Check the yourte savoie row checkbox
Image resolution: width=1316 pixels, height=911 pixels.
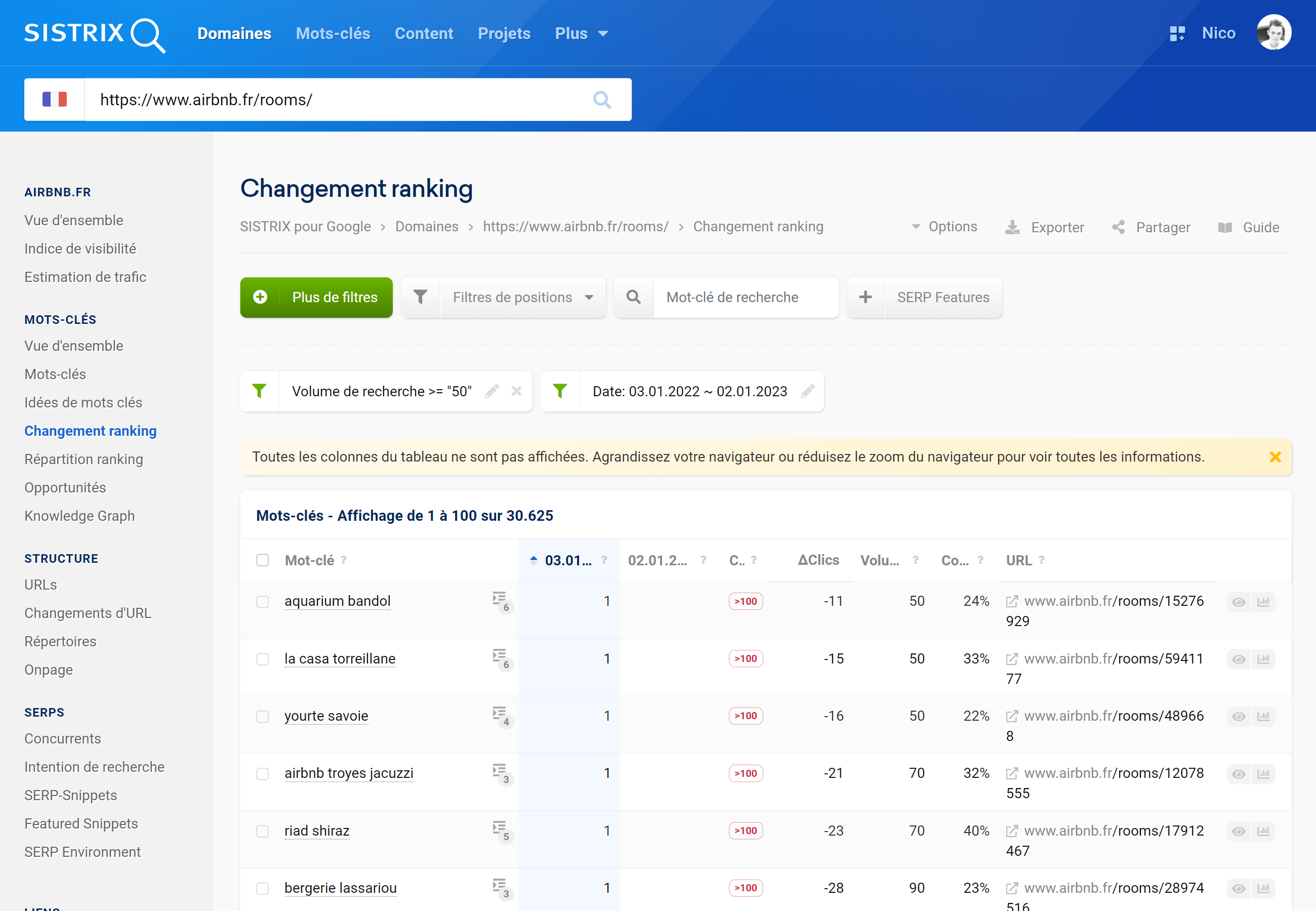(263, 716)
